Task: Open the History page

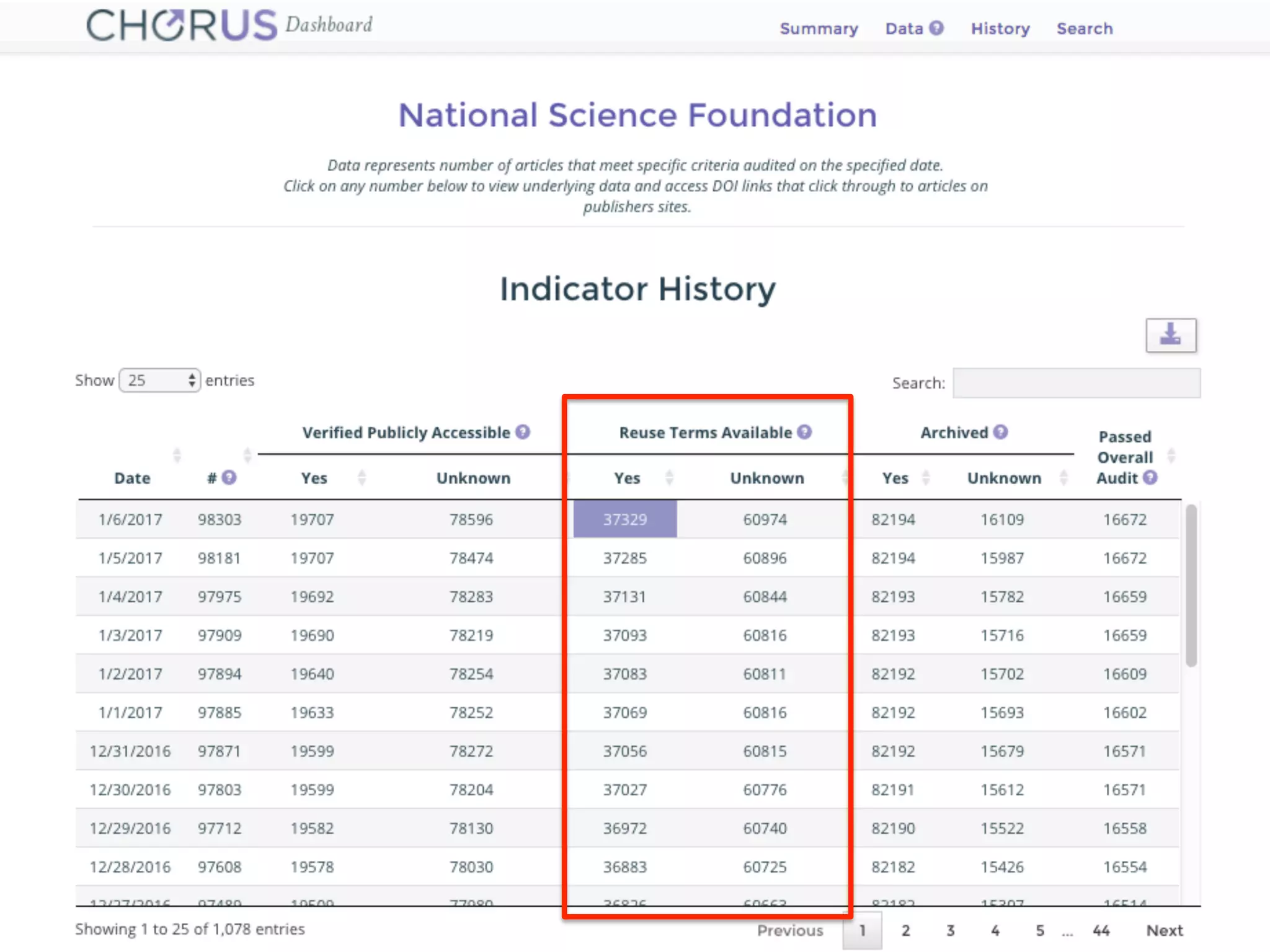Action: point(1000,29)
